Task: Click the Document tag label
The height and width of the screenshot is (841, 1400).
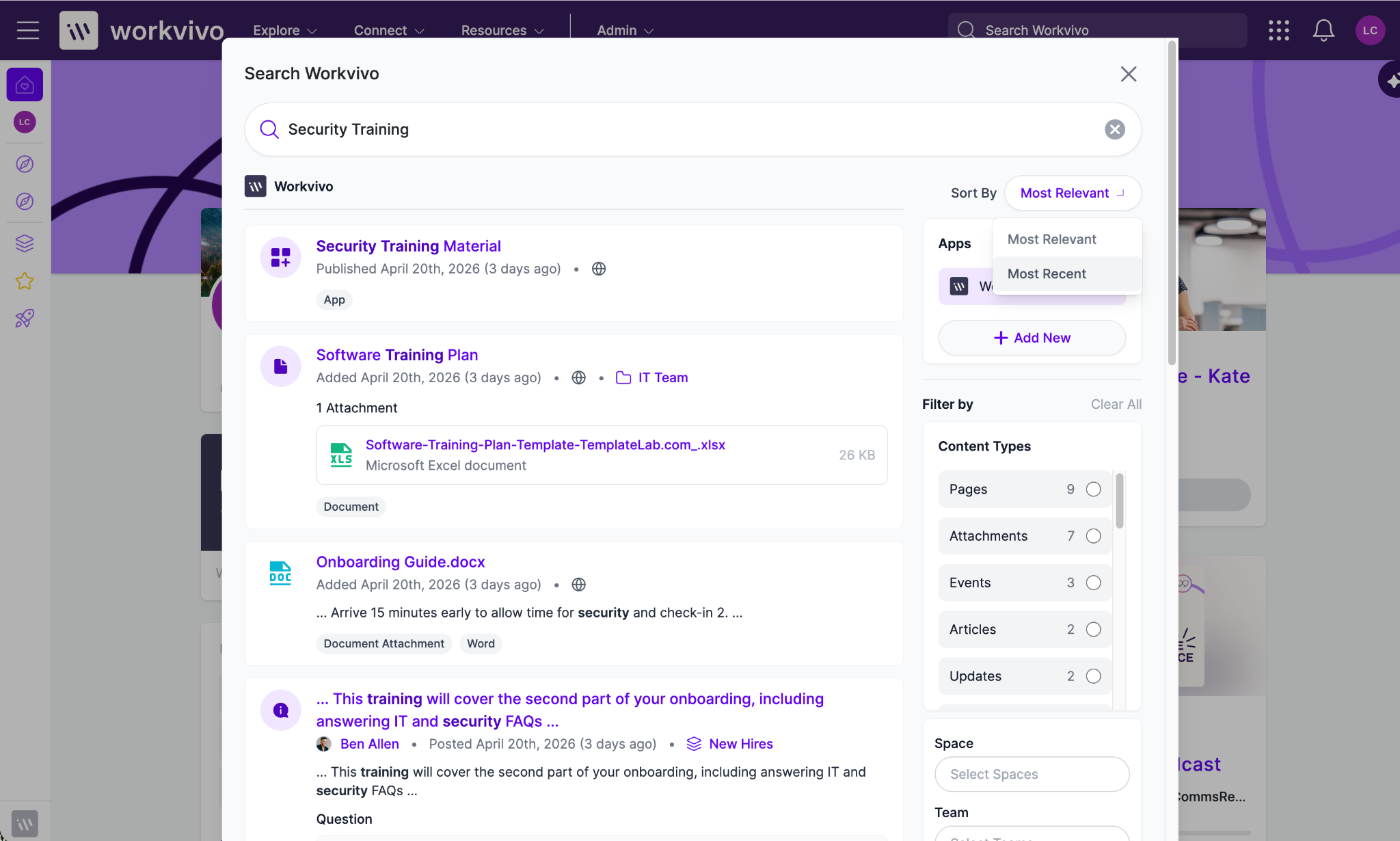Action: pos(351,507)
